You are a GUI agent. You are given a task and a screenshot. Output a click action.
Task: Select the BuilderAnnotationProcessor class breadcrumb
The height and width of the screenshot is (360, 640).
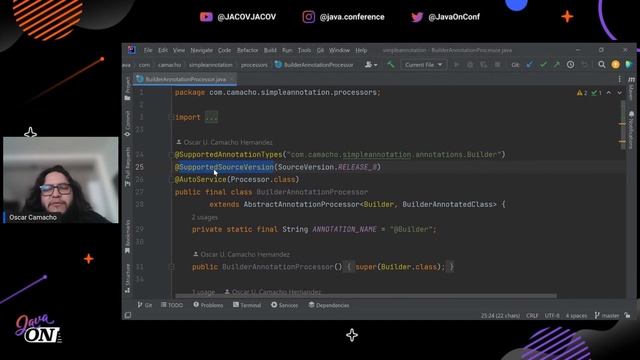(314, 65)
